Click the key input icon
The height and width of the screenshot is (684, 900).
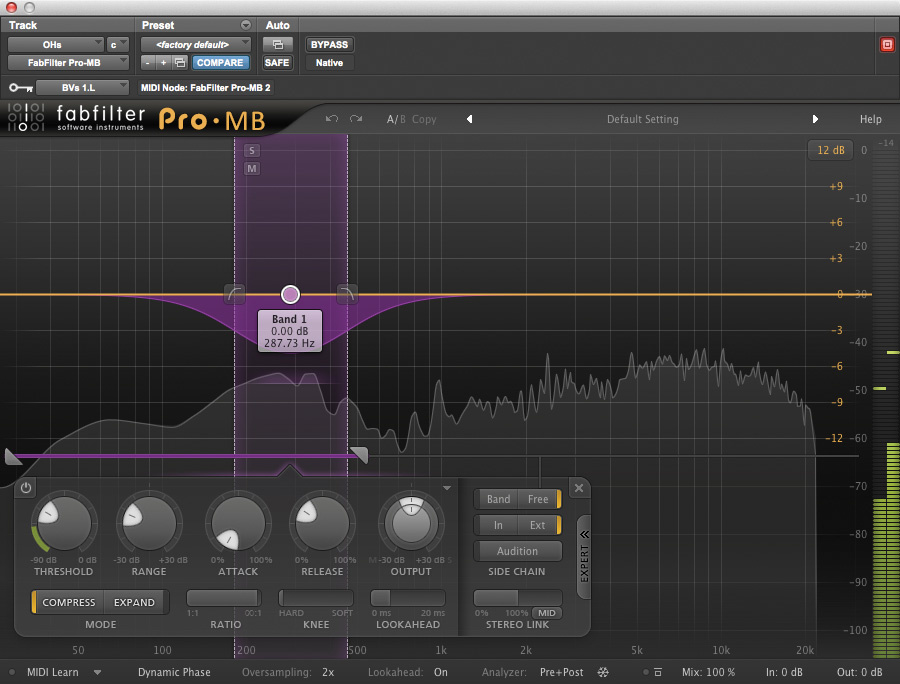point(21,88)
